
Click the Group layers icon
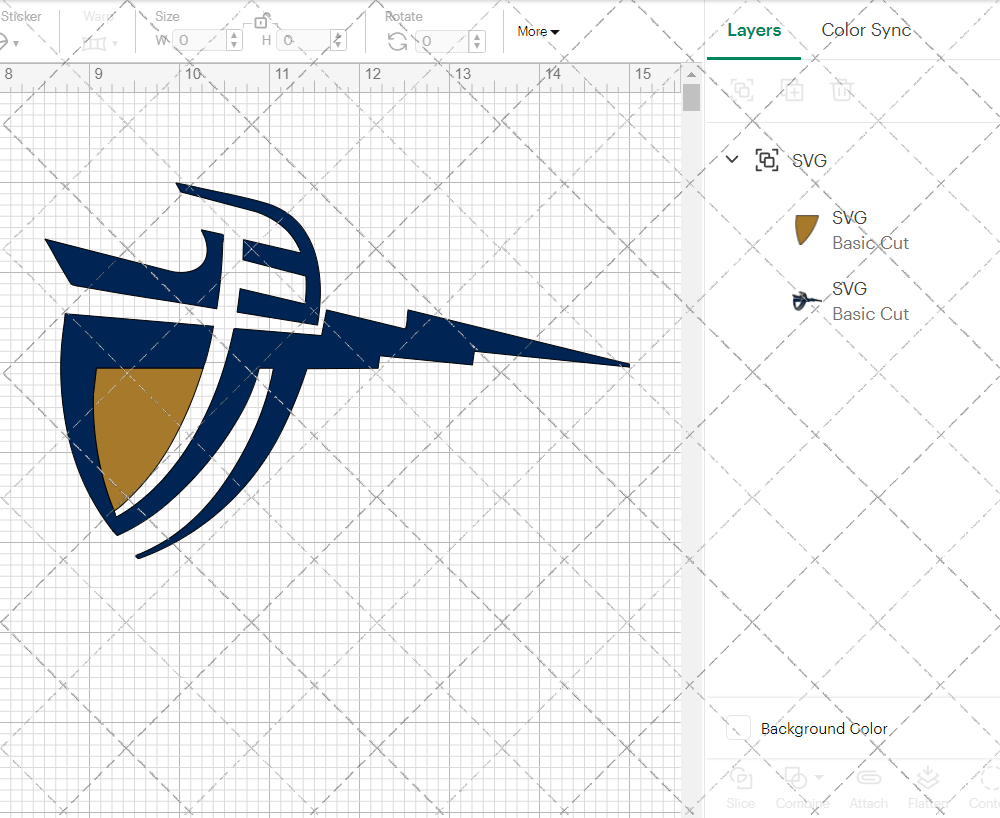(x=742, y=89)
